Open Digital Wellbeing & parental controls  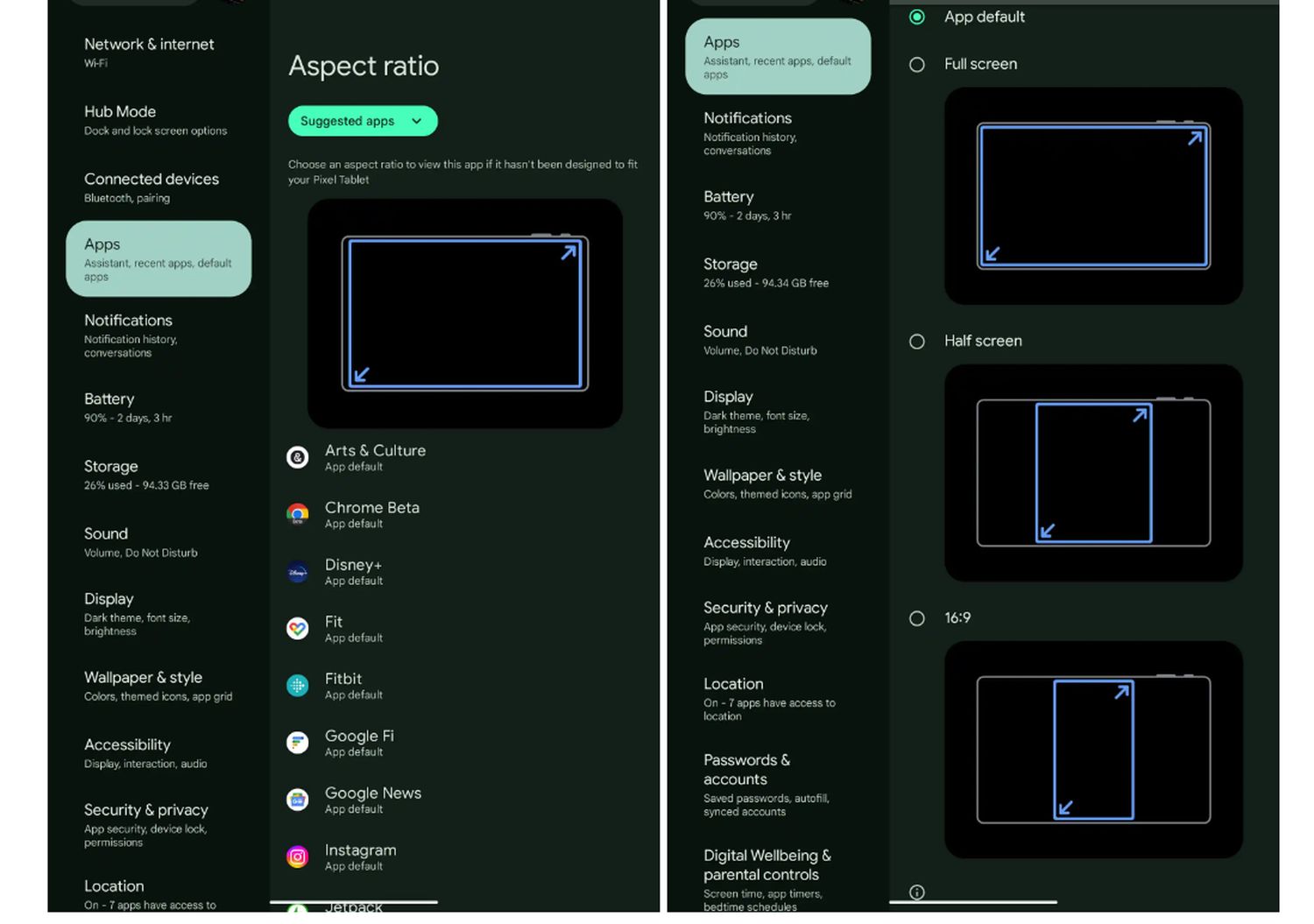[x=767, y=880]
